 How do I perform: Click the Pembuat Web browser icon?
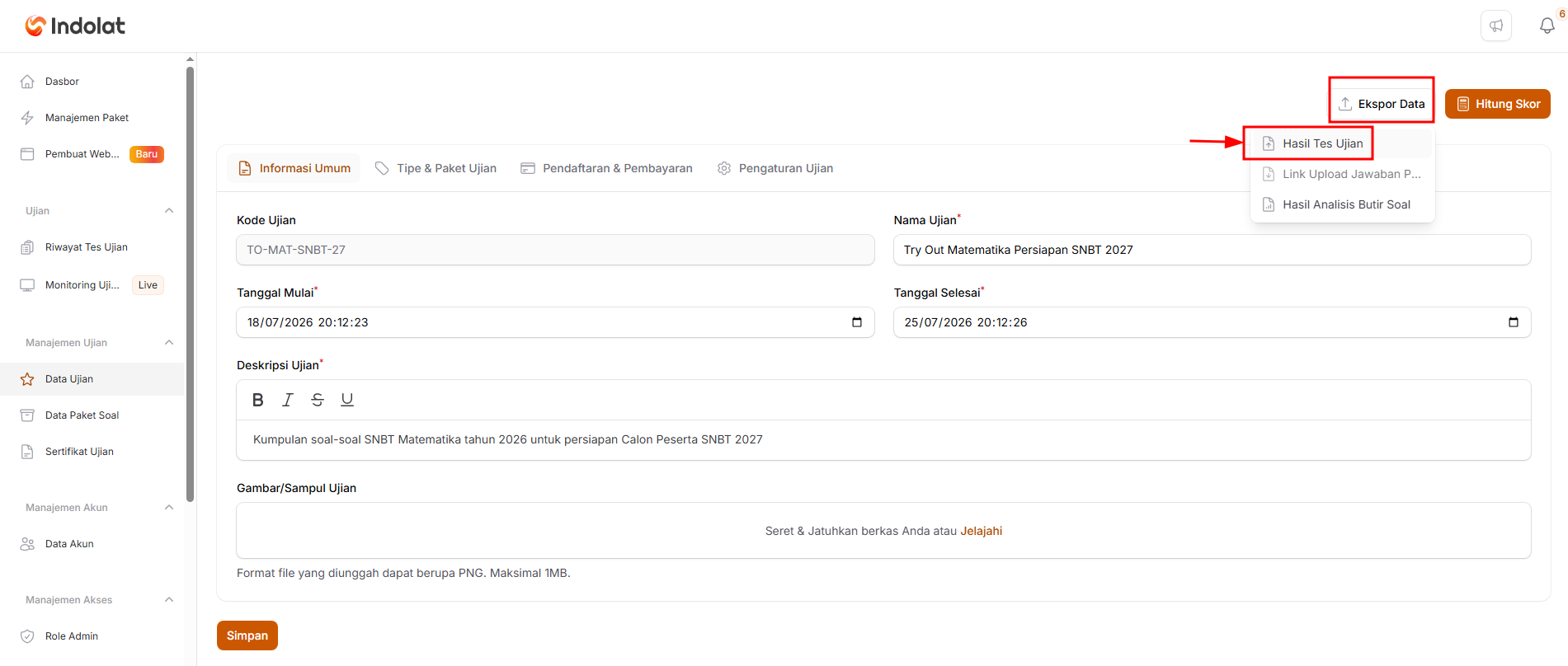pos(27,154)
